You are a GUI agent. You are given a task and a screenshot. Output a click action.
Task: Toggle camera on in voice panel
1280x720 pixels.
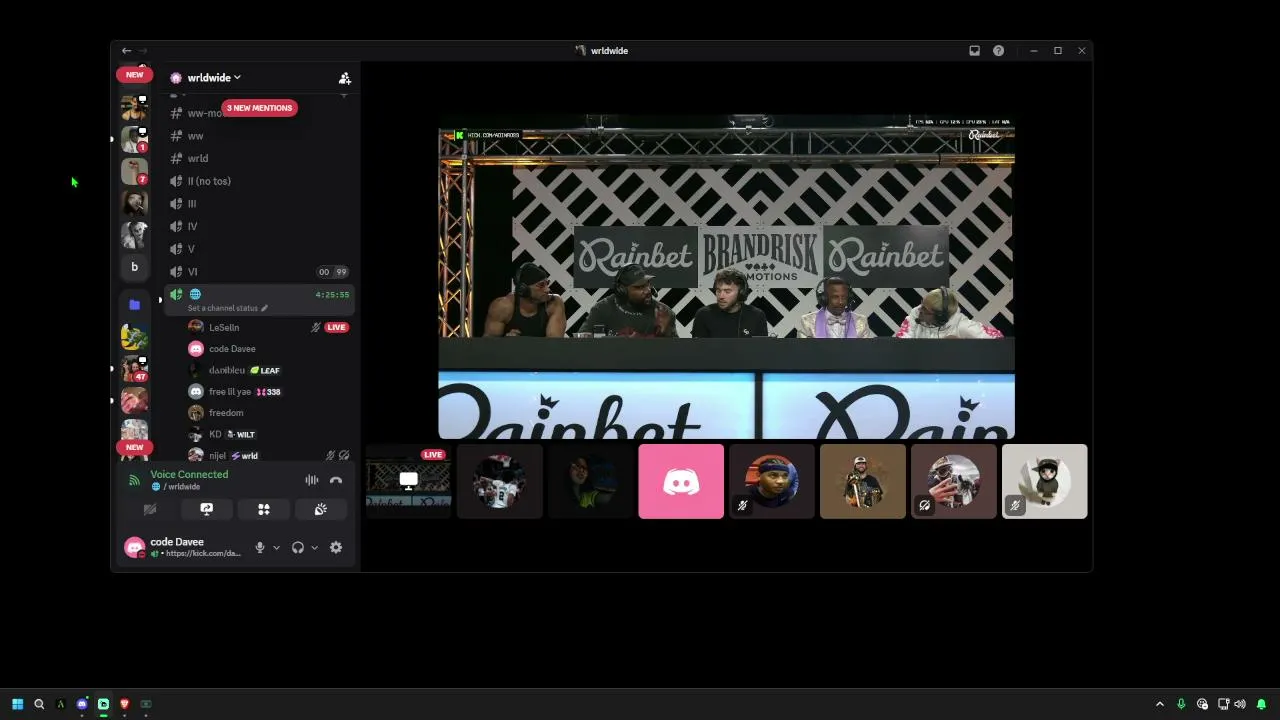tap(150, 510)
